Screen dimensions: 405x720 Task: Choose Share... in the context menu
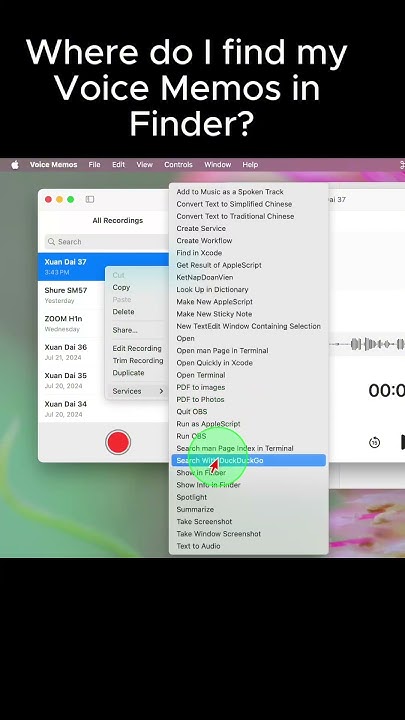pyautogui.click(x=125, y=330)
